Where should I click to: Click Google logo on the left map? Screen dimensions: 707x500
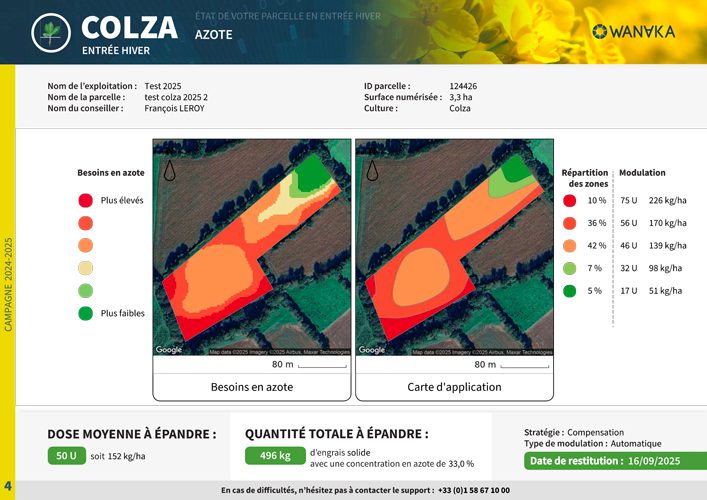pos(169,350)
